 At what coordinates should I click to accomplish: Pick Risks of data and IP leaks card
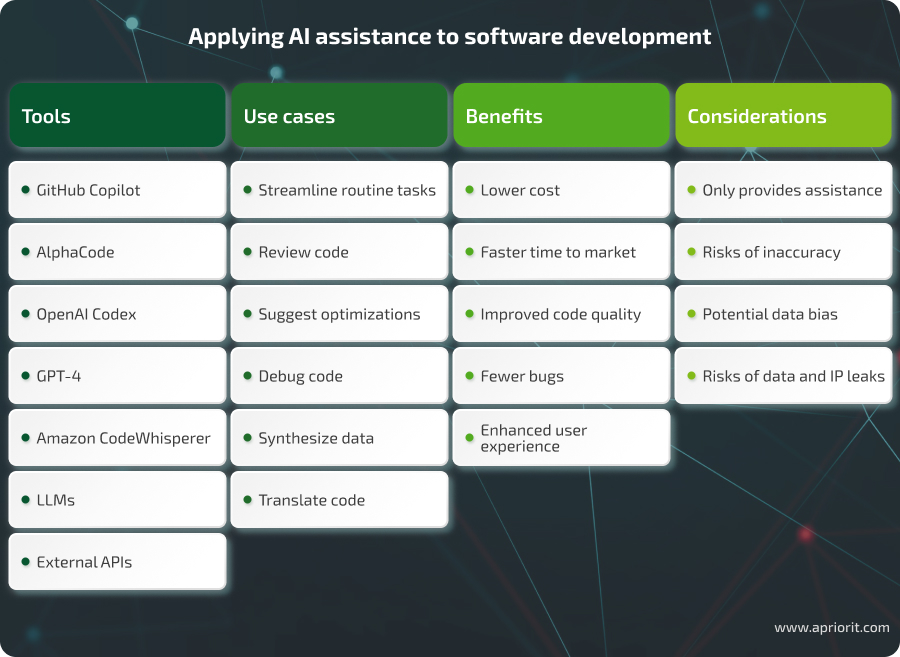[x=783, y=375]
